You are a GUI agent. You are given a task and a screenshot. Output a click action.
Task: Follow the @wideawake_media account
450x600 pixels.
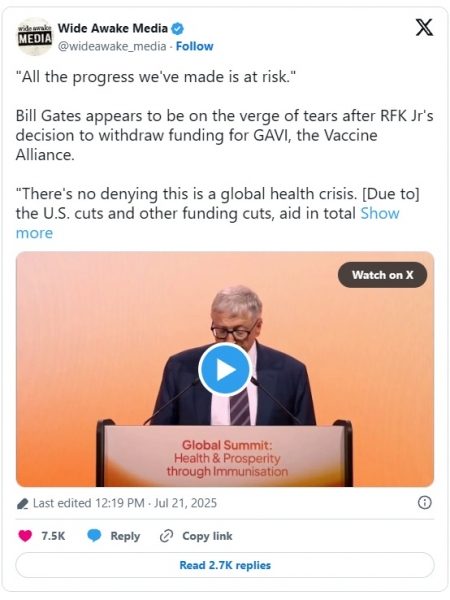tap(194, 46)
